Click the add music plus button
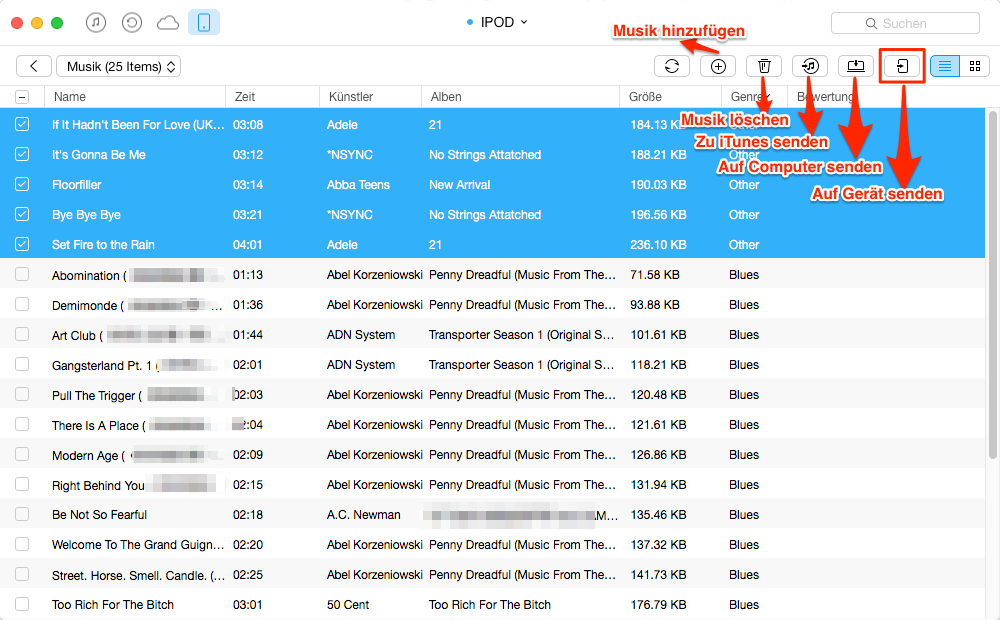1000x620 pixels. pos(718,66)
